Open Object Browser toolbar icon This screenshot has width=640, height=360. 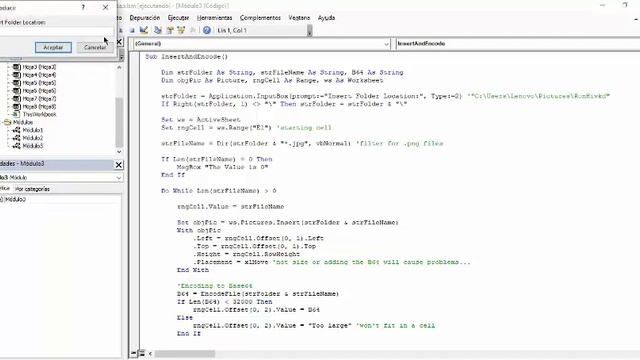tap(181, 30)
